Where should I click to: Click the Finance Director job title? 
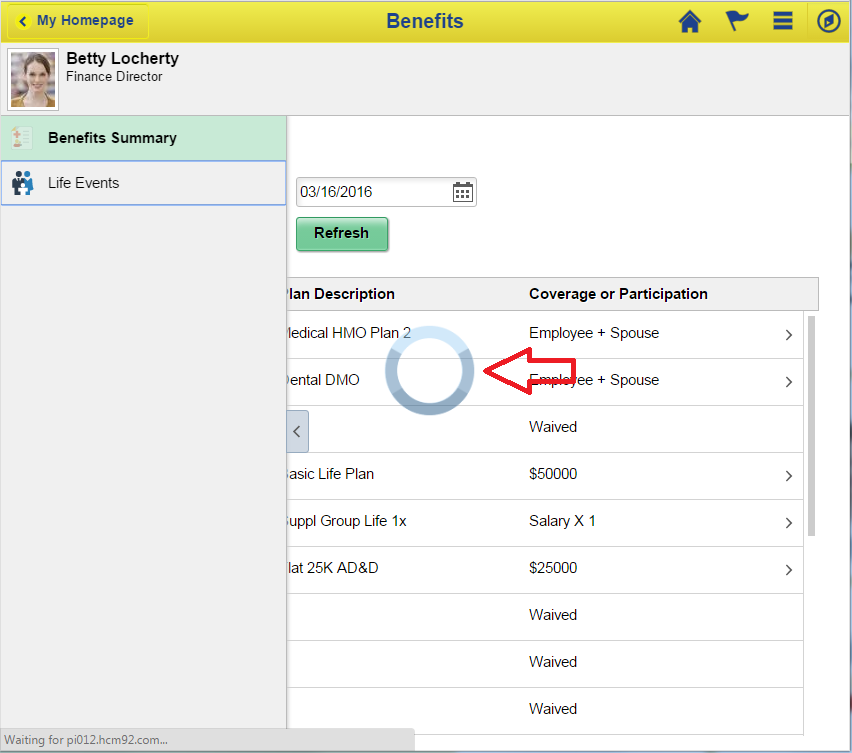114,77
